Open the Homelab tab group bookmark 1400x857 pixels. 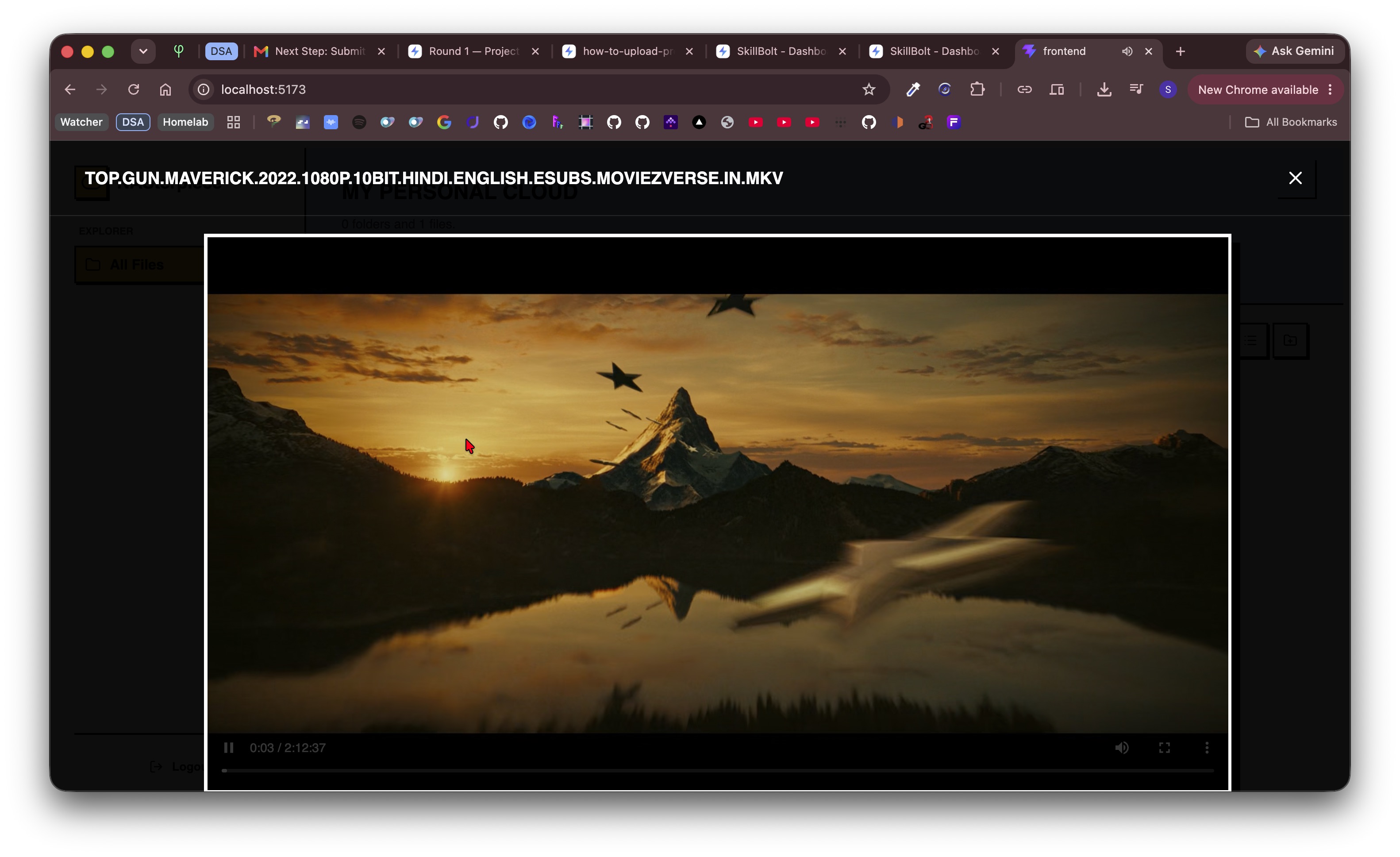click(x=185, y=122)
